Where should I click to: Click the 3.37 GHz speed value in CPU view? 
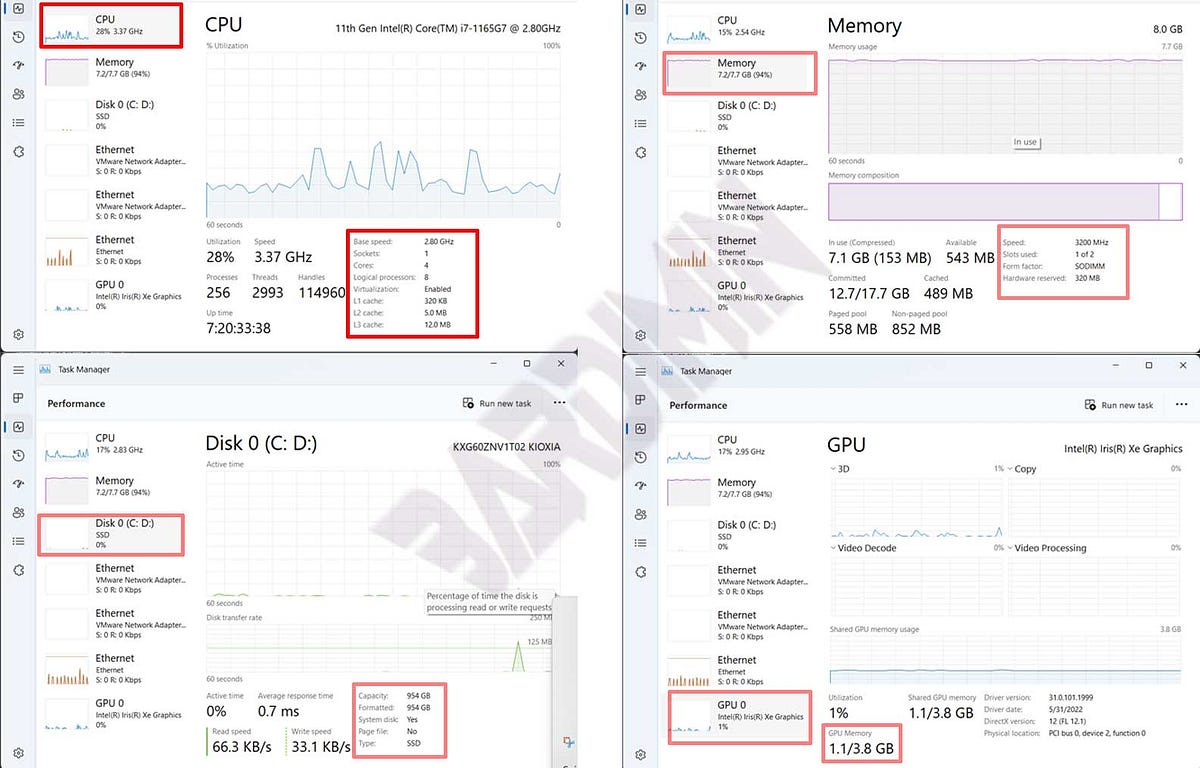click(283, 258)
